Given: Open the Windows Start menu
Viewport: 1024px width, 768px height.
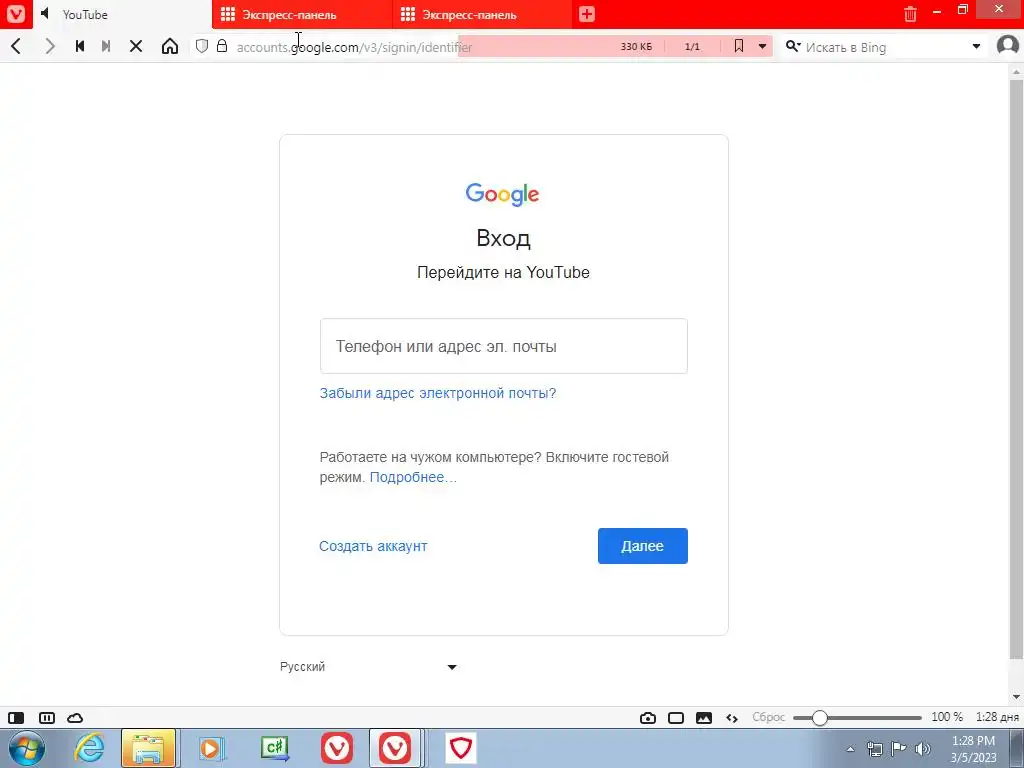Looking at the screenshot, I should click(27, 748).
